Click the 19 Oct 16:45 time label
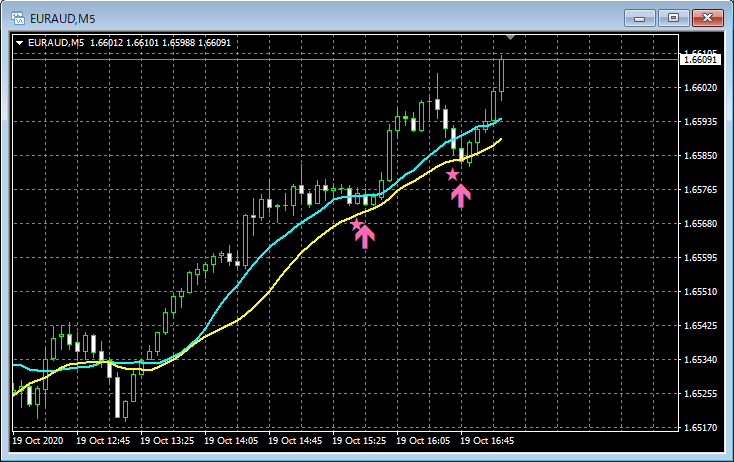Viewport: 734px width, 462px height. (x=487, y=441)
